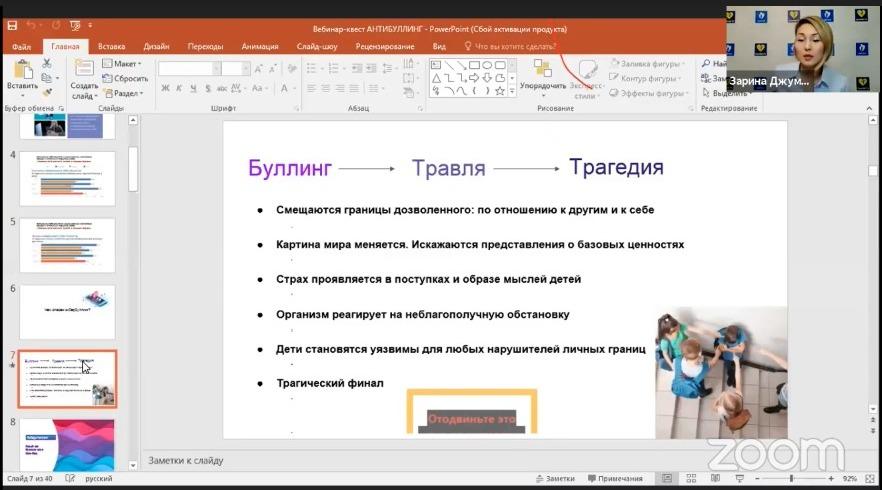Switch to the Animation (Анимация) tab
Screen dimensions: 882x490
(x=260, y=46)
